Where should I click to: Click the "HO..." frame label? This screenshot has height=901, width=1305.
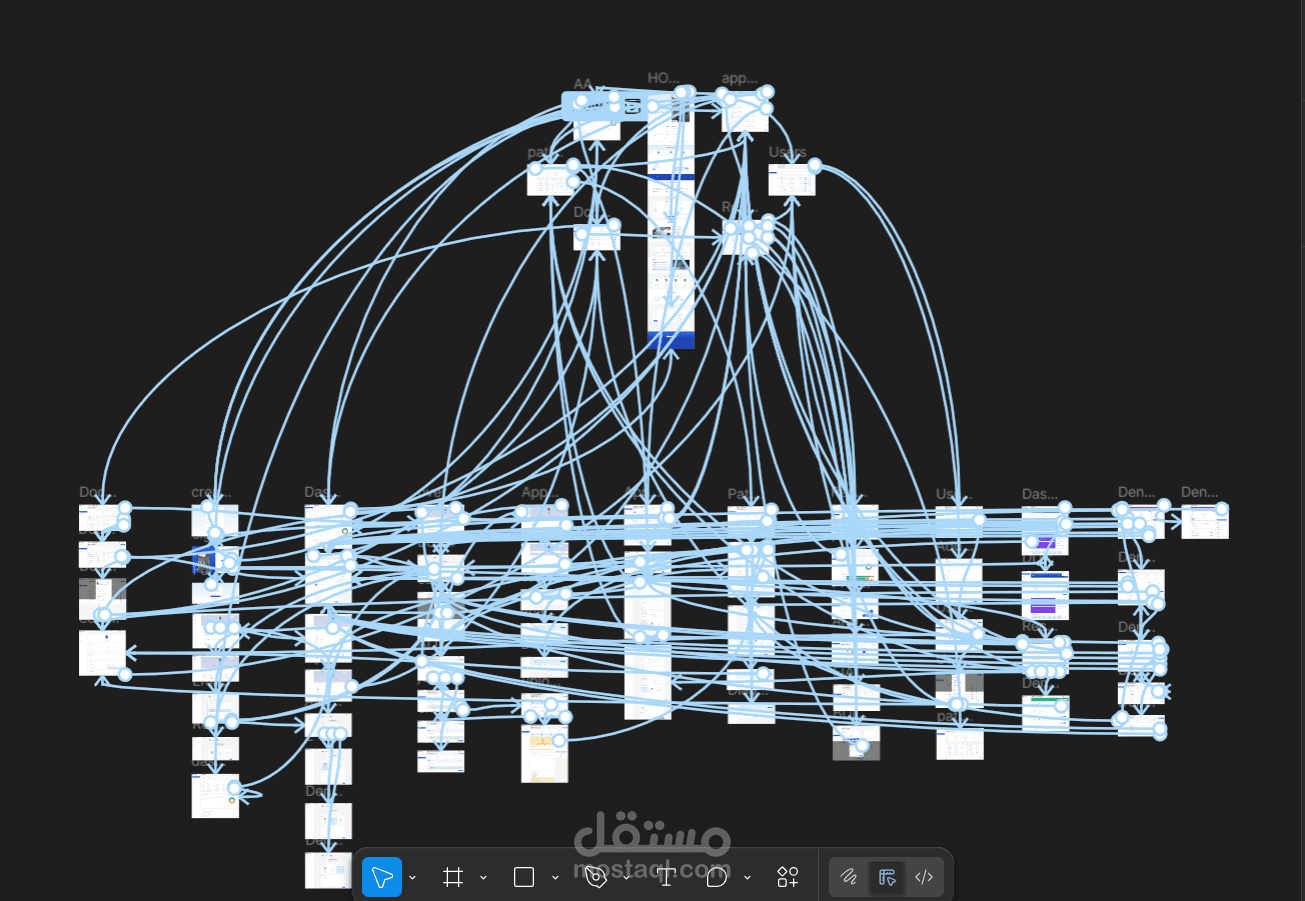(663, 78)
